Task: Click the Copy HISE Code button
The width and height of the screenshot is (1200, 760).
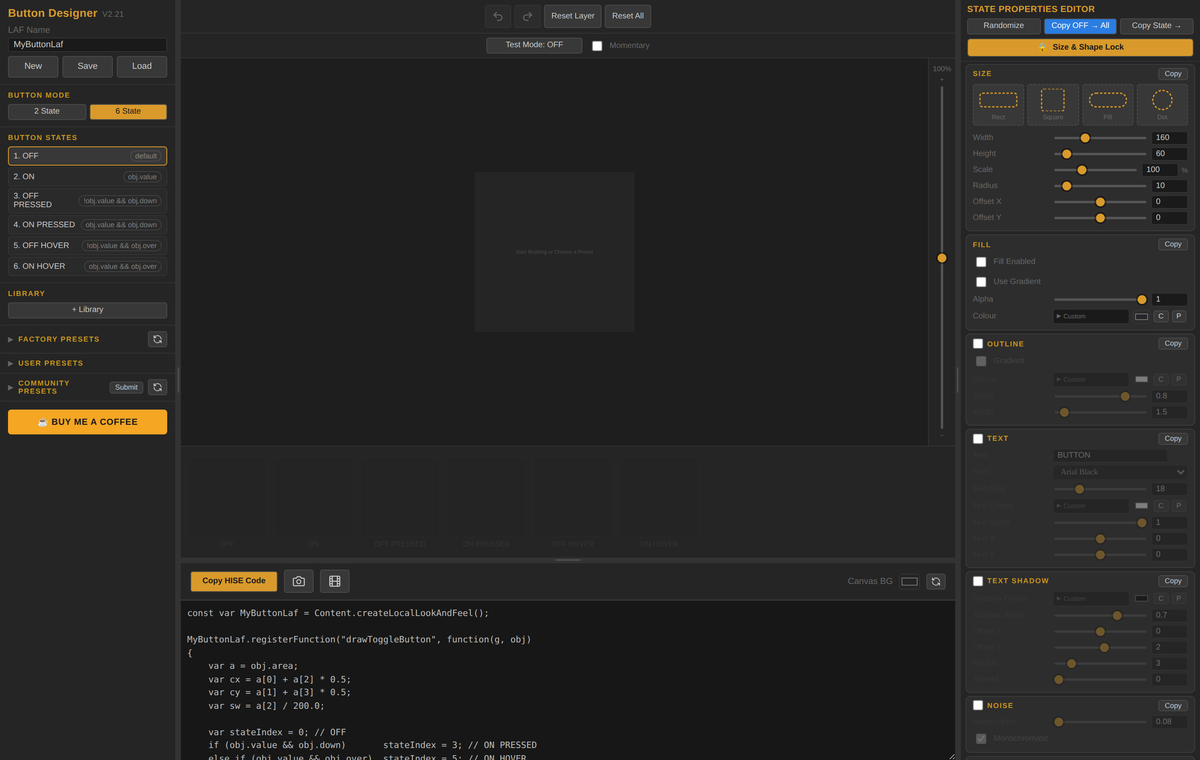Action: click(x=234, y=581)
